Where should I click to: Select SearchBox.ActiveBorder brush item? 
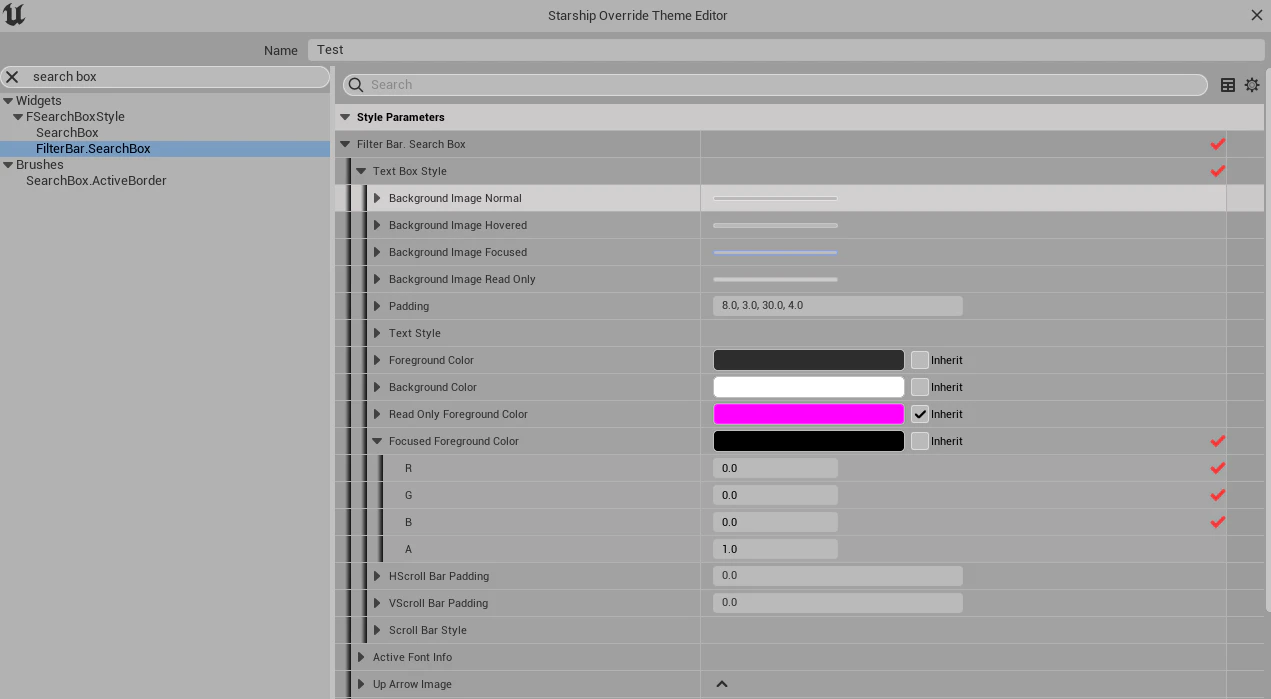[96, 181]
